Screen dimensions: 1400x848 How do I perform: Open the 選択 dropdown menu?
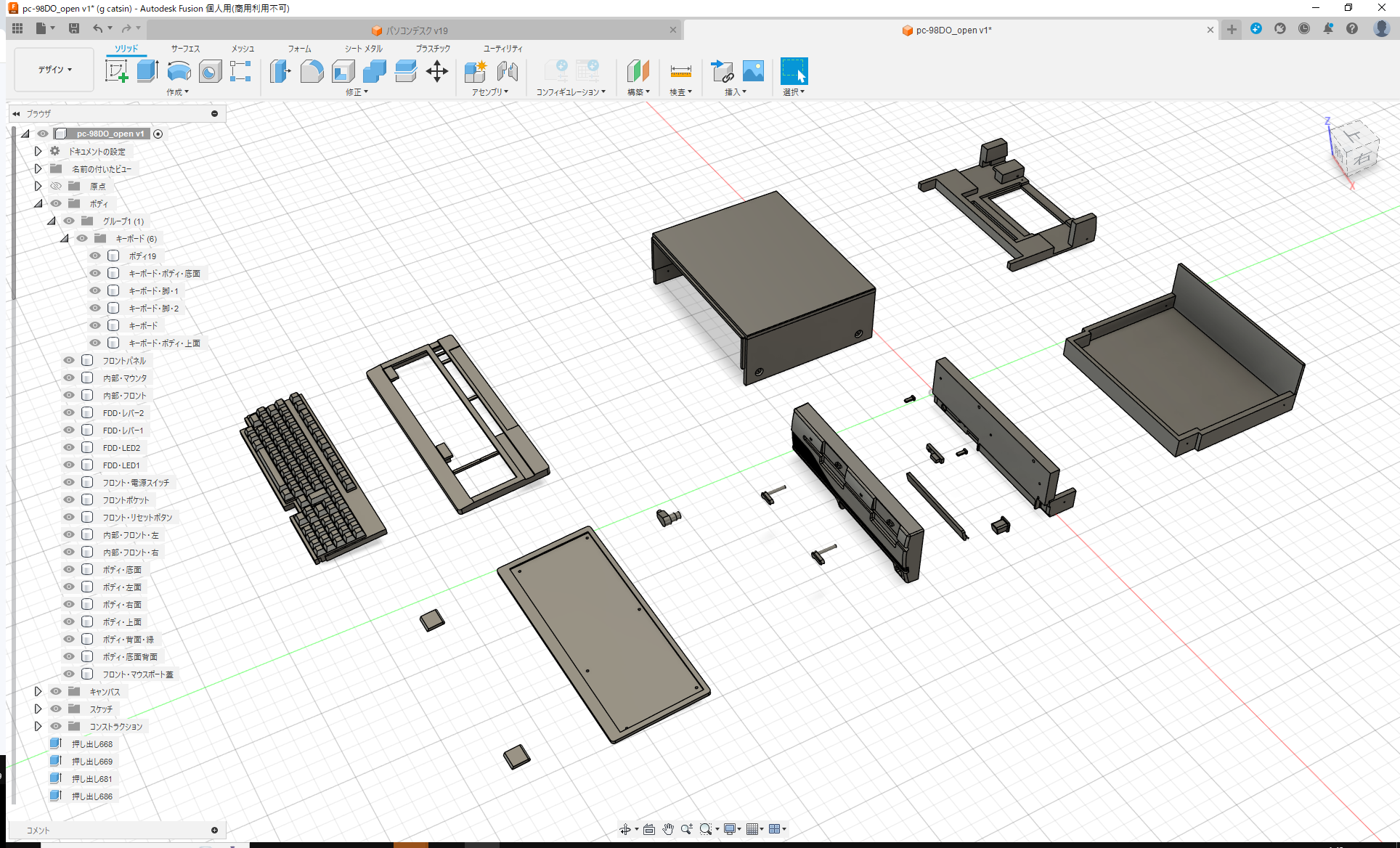pos(794,91)
